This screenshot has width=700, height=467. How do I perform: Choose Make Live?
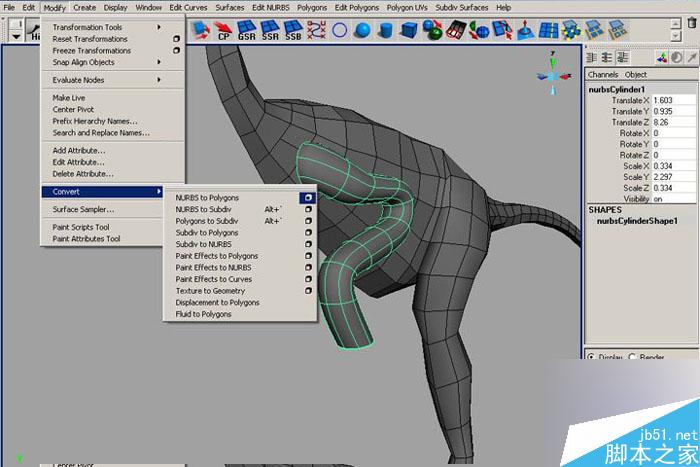click(x=69, y=98)
